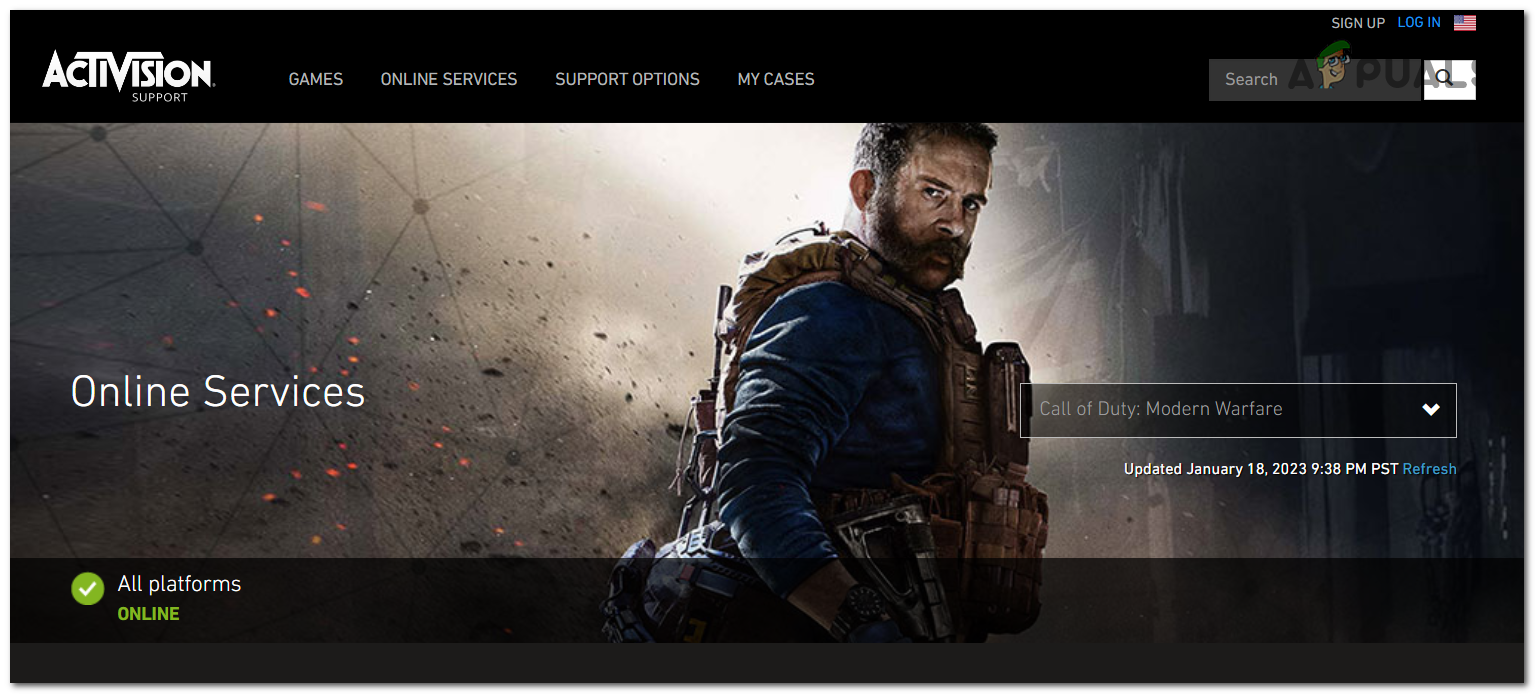Image resolution: width=1535 pixels, height=694 pixels.
Task: Expand the game selection dropdown
Action: (x=1237, y=410)
